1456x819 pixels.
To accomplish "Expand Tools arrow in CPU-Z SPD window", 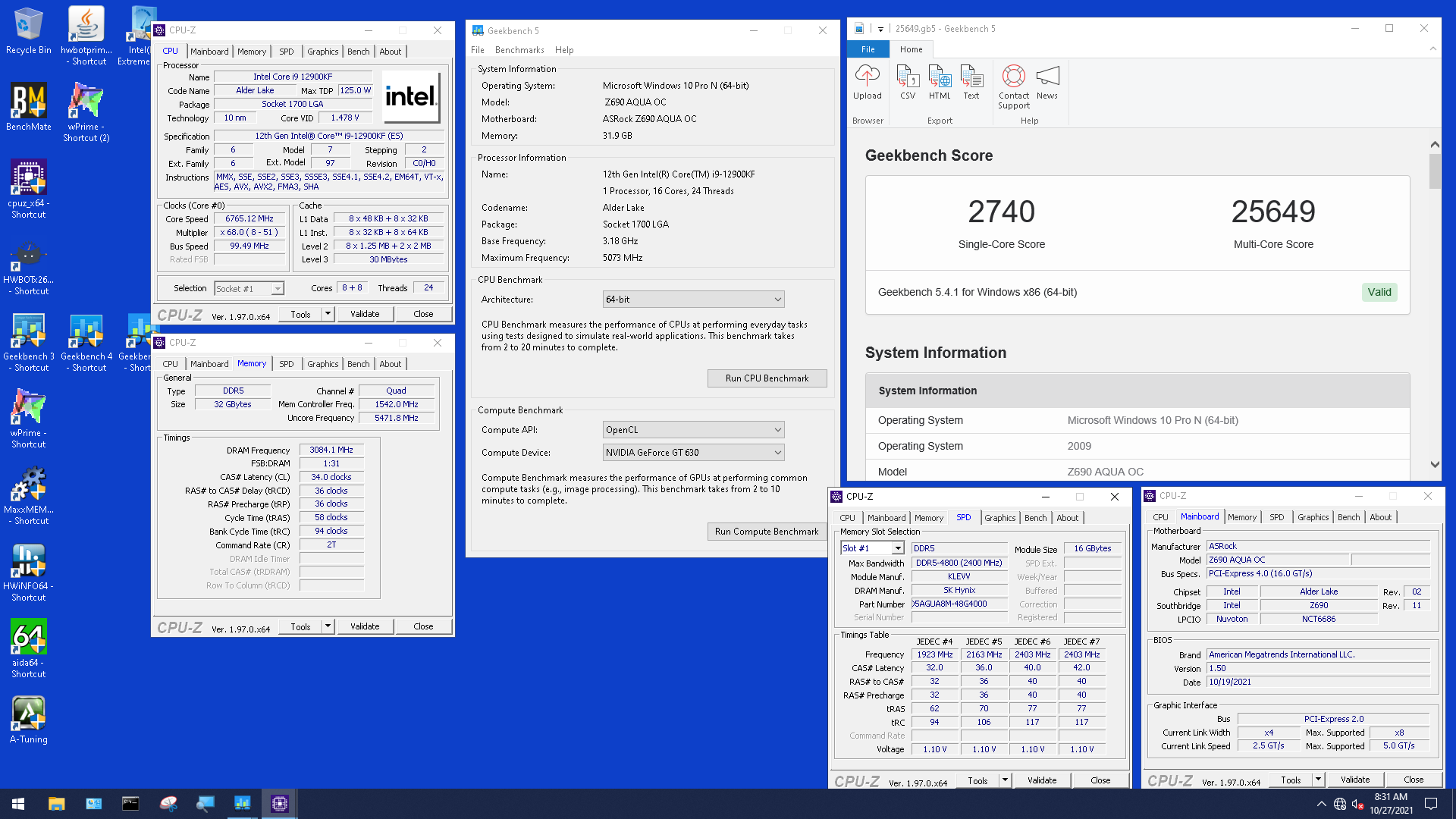I will 1005,780.
